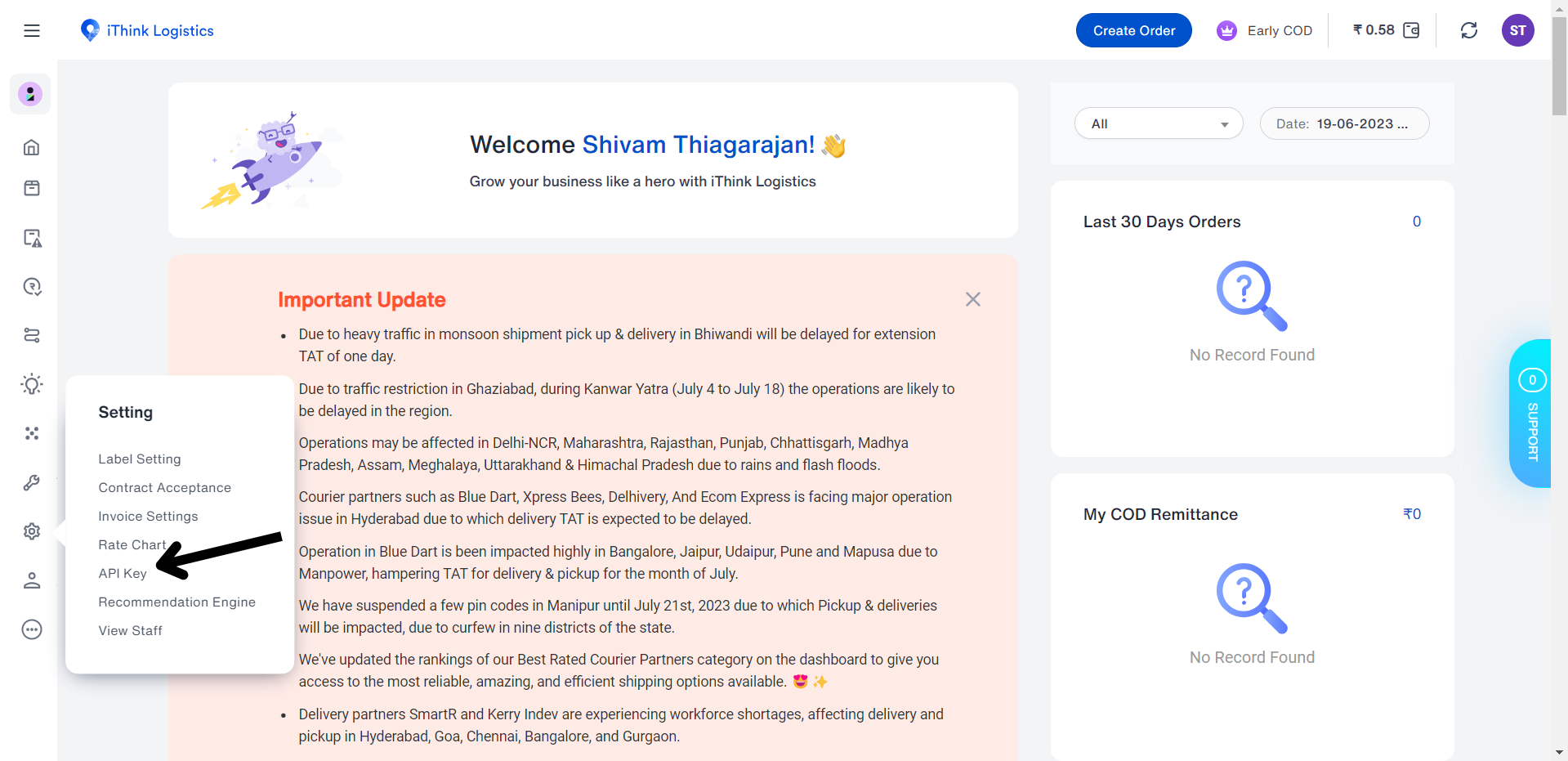Close the Important Update notice
Screen dimensions: 1568x761
pyautogui.click(x=972, y=299)
